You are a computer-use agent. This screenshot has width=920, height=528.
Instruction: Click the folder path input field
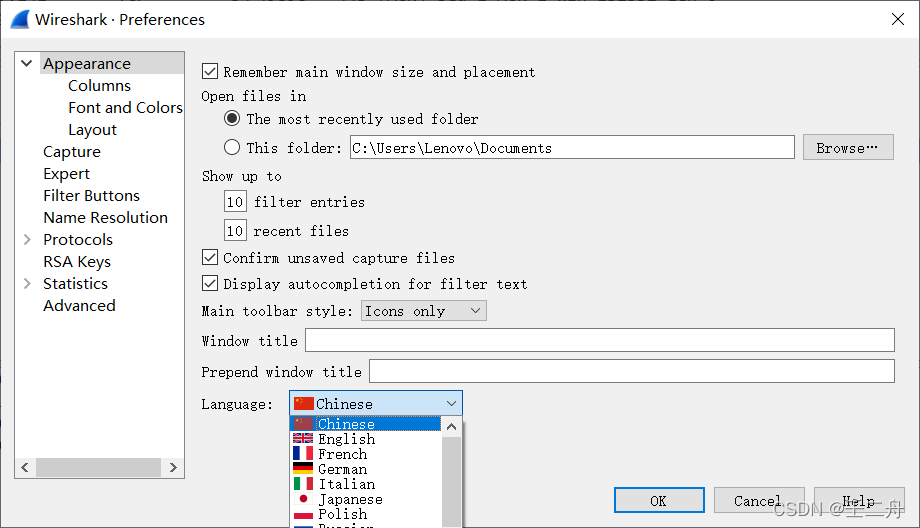pos(572,147)
